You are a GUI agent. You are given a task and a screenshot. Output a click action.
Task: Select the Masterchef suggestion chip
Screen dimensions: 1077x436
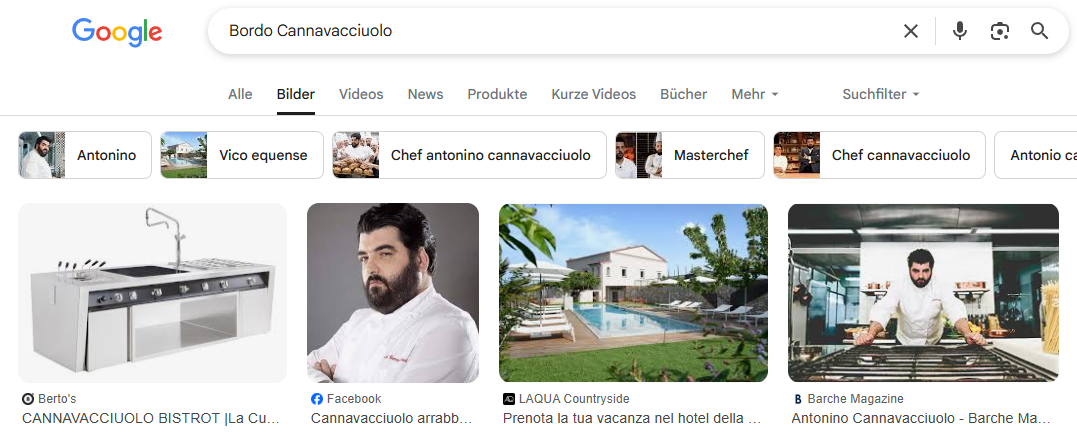[x=690, y=155]
